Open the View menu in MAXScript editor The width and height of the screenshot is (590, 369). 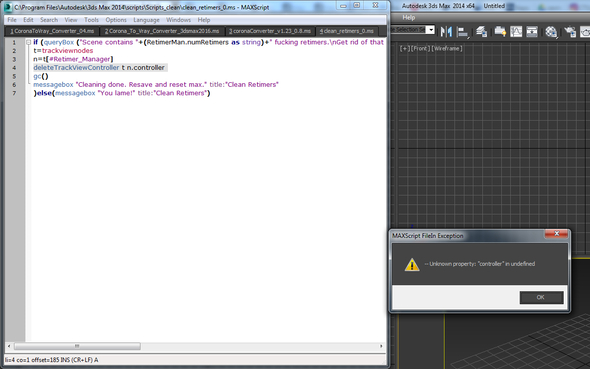[x=71, y=20]
